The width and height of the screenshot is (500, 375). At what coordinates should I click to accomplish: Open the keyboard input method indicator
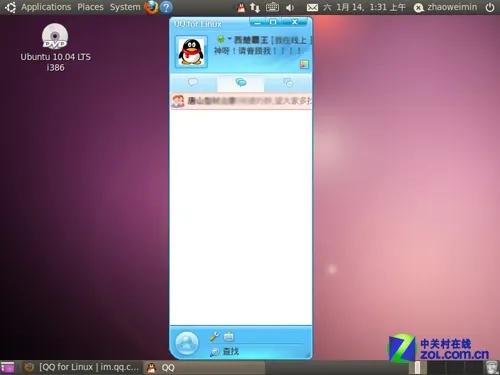coord(272,7)
